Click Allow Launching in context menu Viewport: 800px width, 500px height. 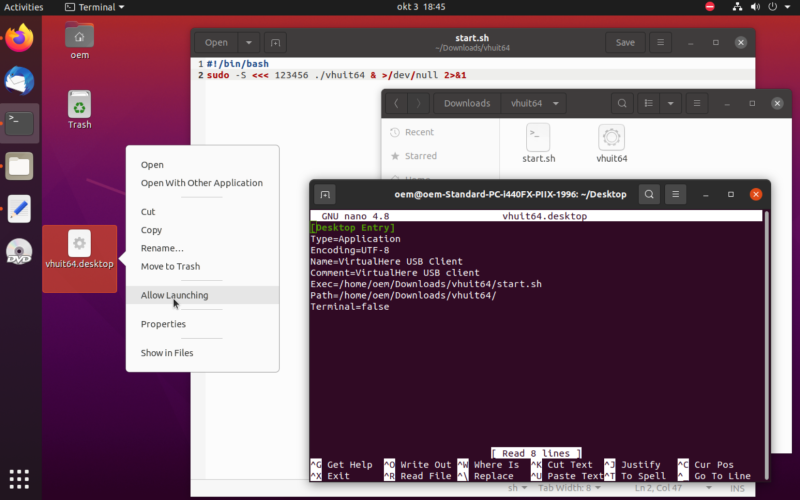coord(203,295)
